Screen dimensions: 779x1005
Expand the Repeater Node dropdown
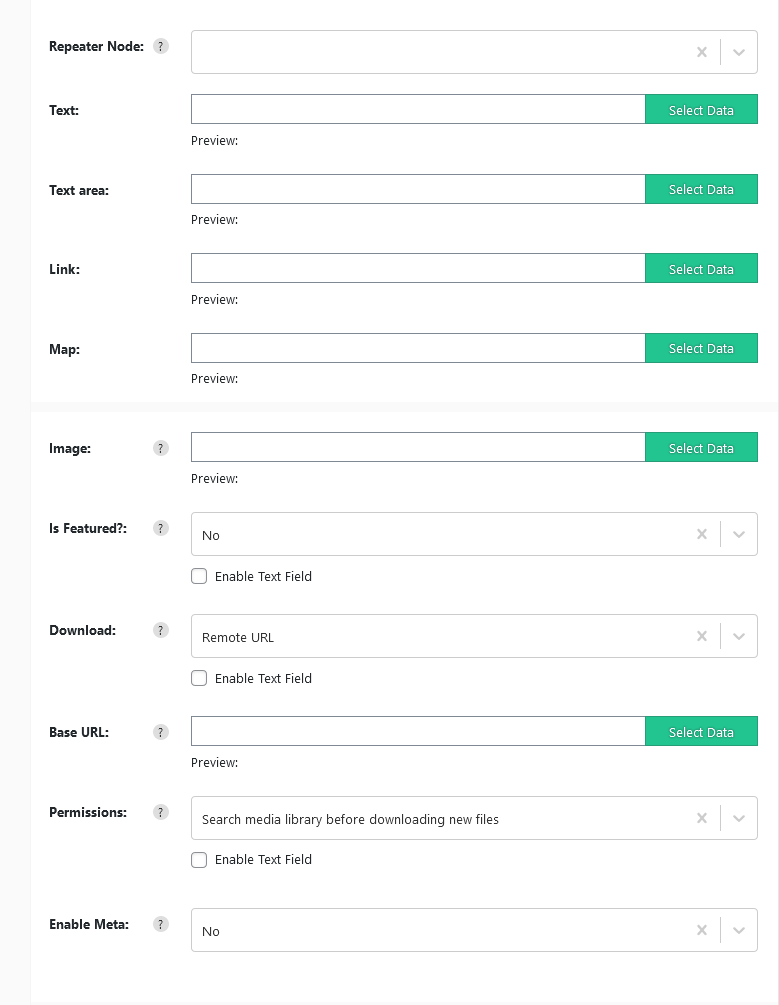pyautogui.click(x=739, y=52)
